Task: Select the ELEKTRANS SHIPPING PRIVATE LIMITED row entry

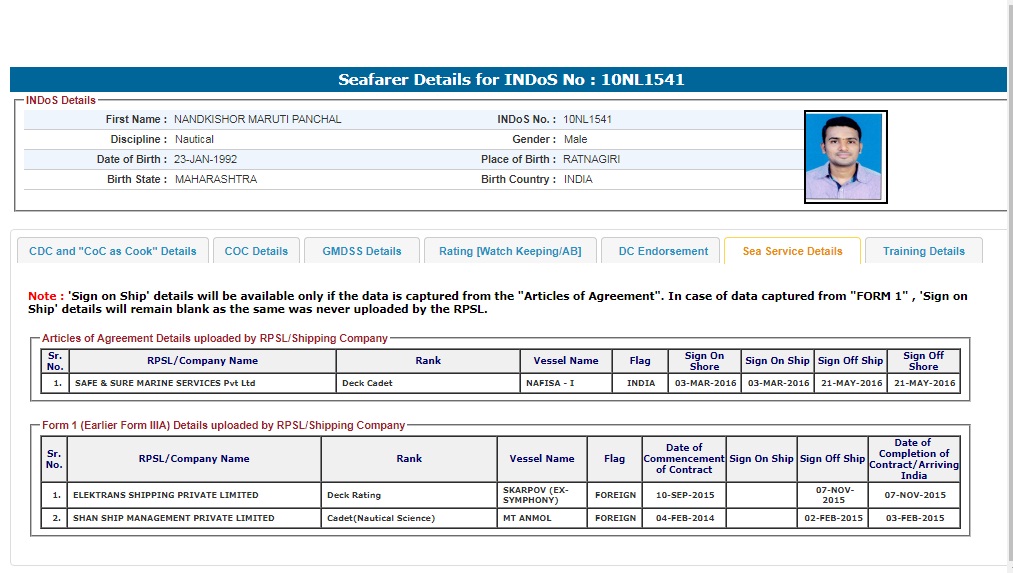Action: pos(165,495)
